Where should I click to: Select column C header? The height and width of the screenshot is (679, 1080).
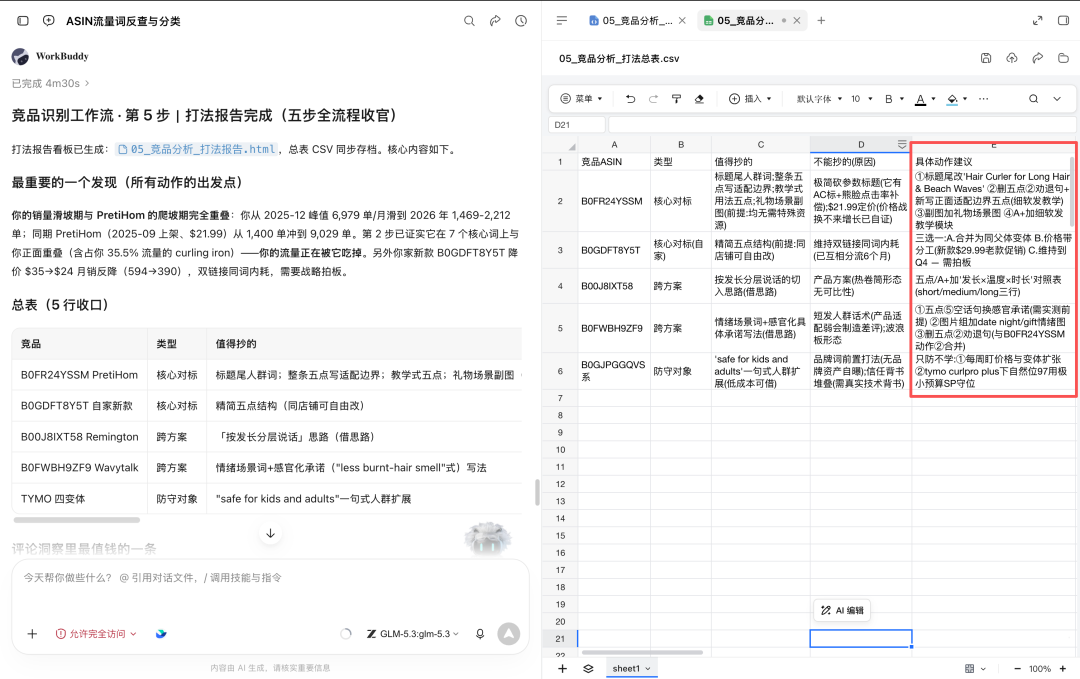point(760,145)
